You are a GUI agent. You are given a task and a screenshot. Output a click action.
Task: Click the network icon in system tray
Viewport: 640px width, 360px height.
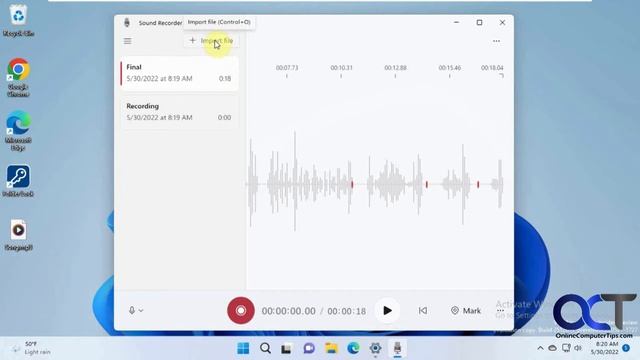566,348
